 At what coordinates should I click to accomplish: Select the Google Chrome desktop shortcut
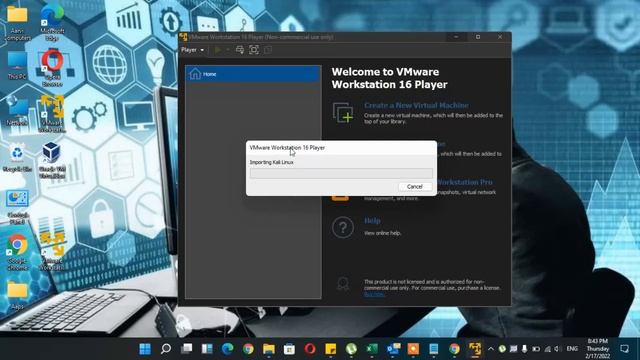[x=17, y=252]
